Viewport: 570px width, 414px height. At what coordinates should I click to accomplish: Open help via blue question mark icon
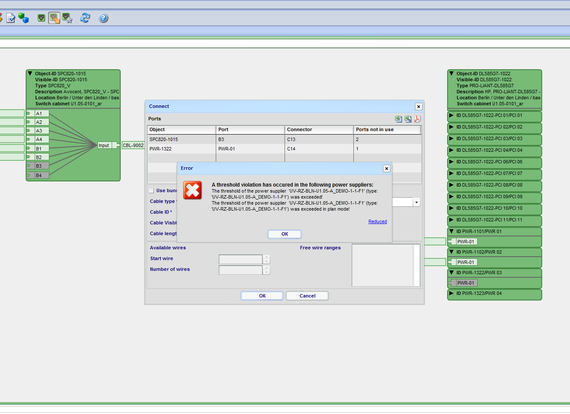point(104,18)
